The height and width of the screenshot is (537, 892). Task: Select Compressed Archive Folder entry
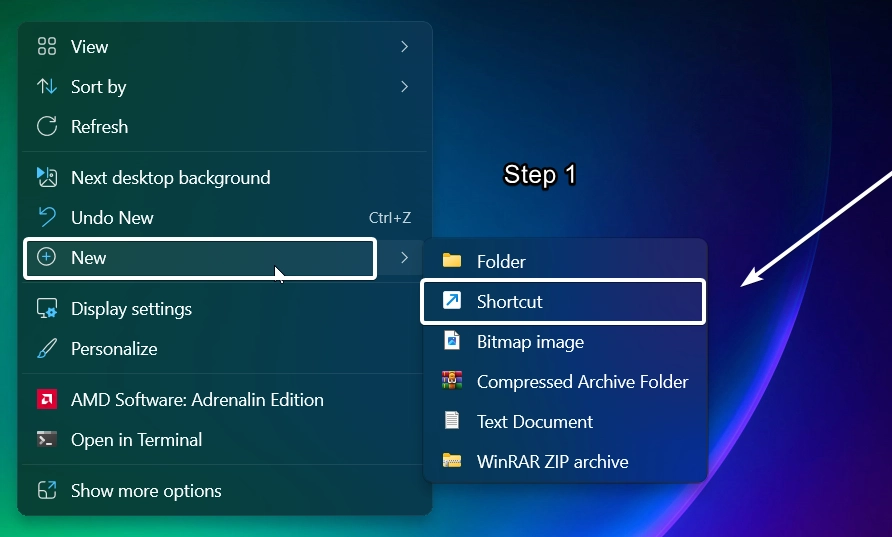tap(564, 381)
